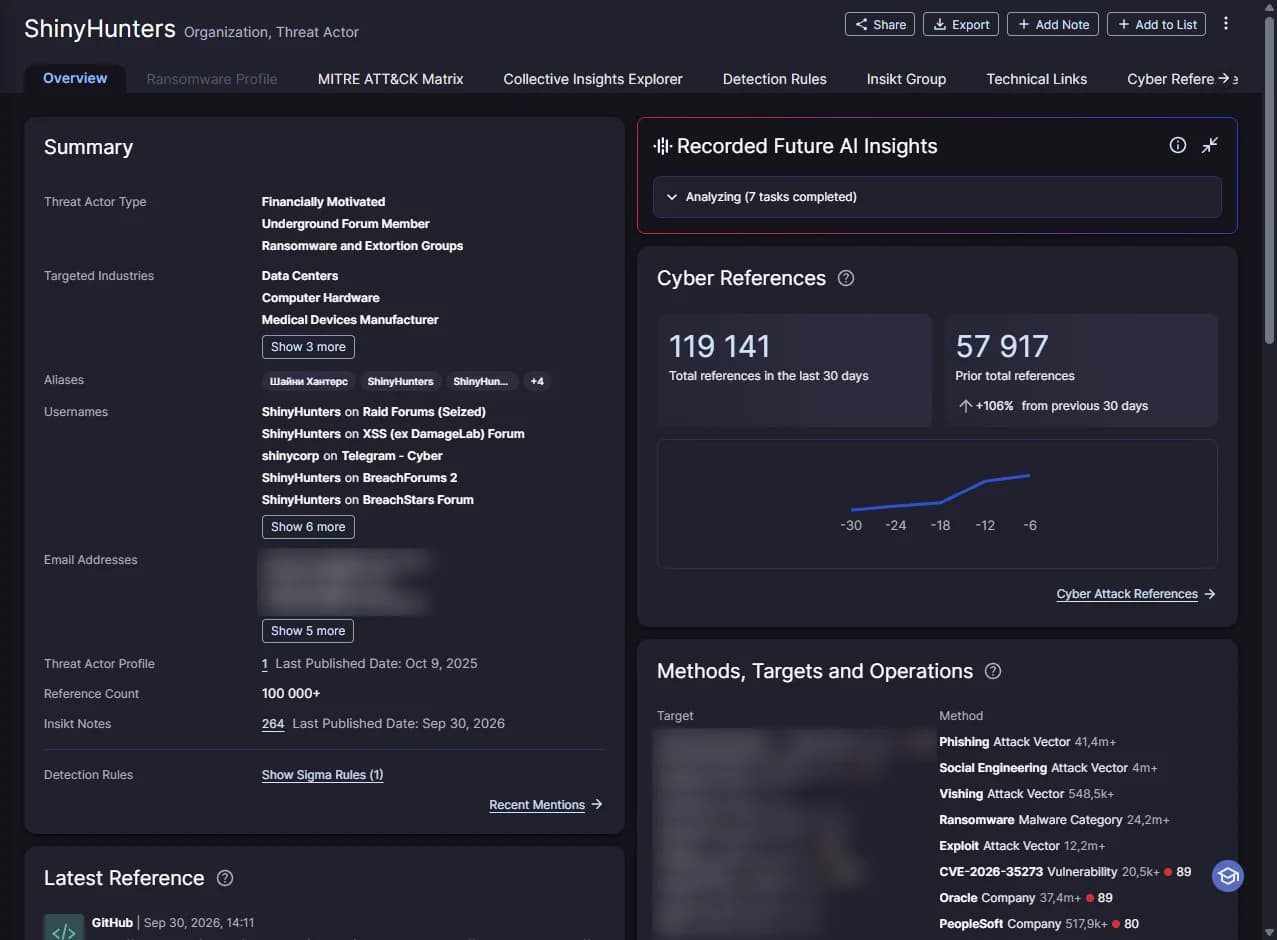The width and height of the screenshot is (1277, 940).
Task: Expand the Analyzing tasks completed section
Action: pyautogui.click(x=937, y=197)
